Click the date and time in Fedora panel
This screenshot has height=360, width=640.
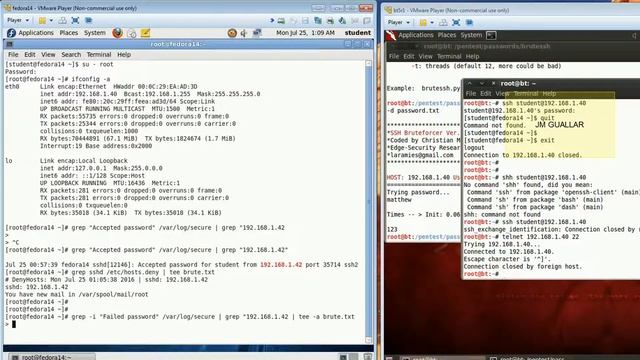pyautogui.click(x=305, y=33)
